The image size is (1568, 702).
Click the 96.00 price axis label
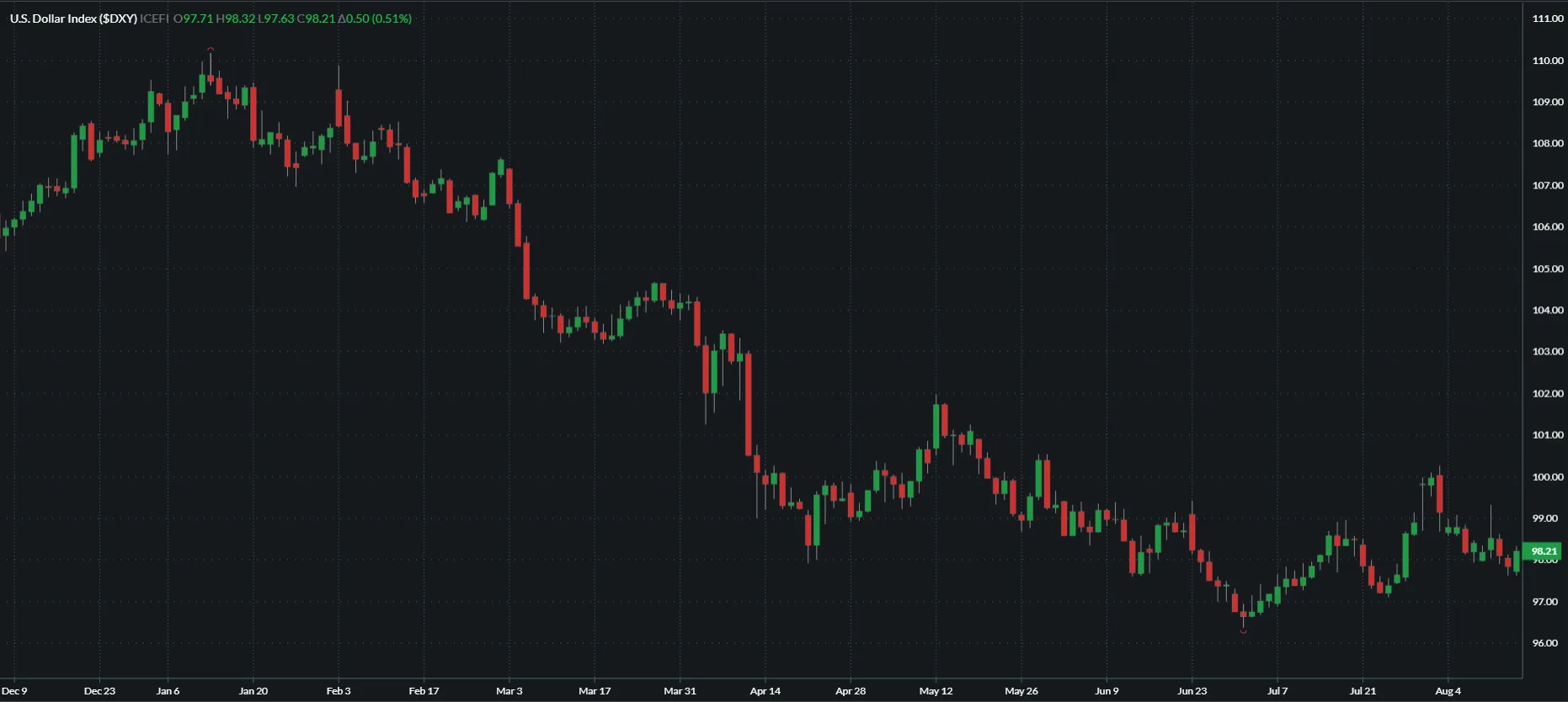pos(1544,643)
